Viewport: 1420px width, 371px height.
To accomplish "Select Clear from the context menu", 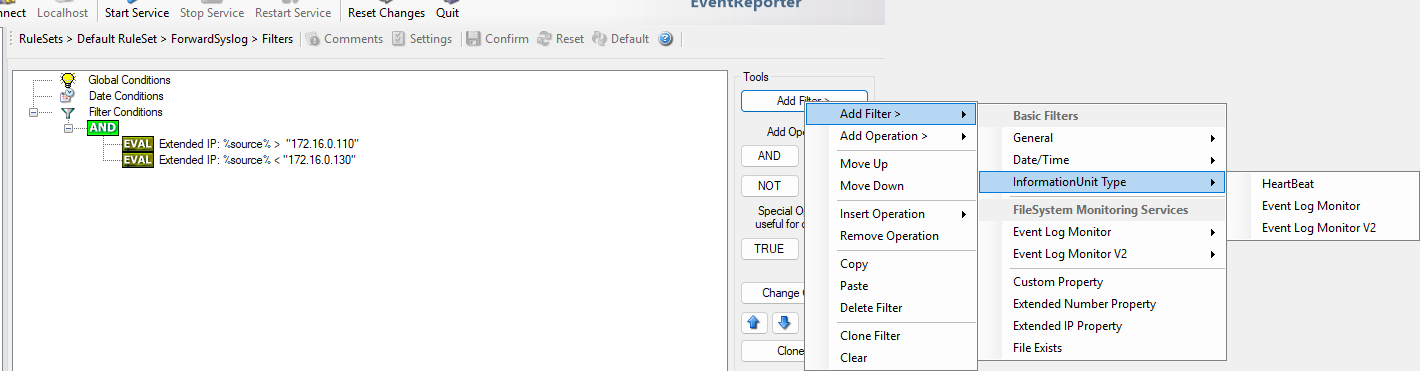I will [x=890, y=358].
